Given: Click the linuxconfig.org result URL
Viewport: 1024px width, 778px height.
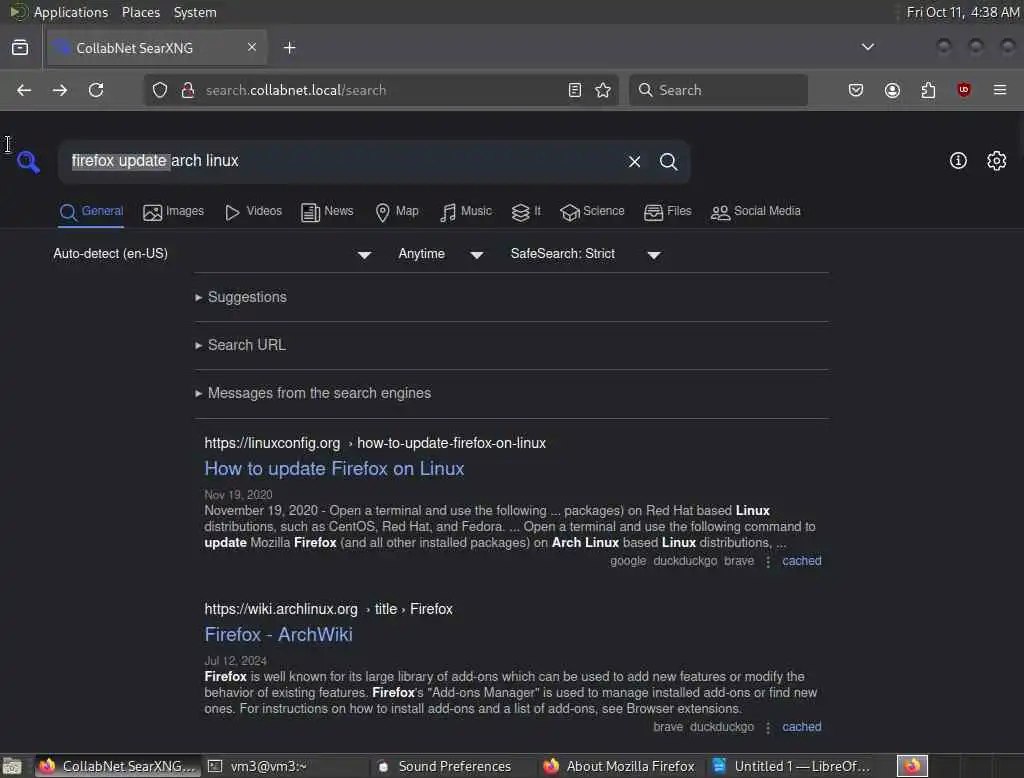Looking at the screenshot, I should click(x=375, y=444).
